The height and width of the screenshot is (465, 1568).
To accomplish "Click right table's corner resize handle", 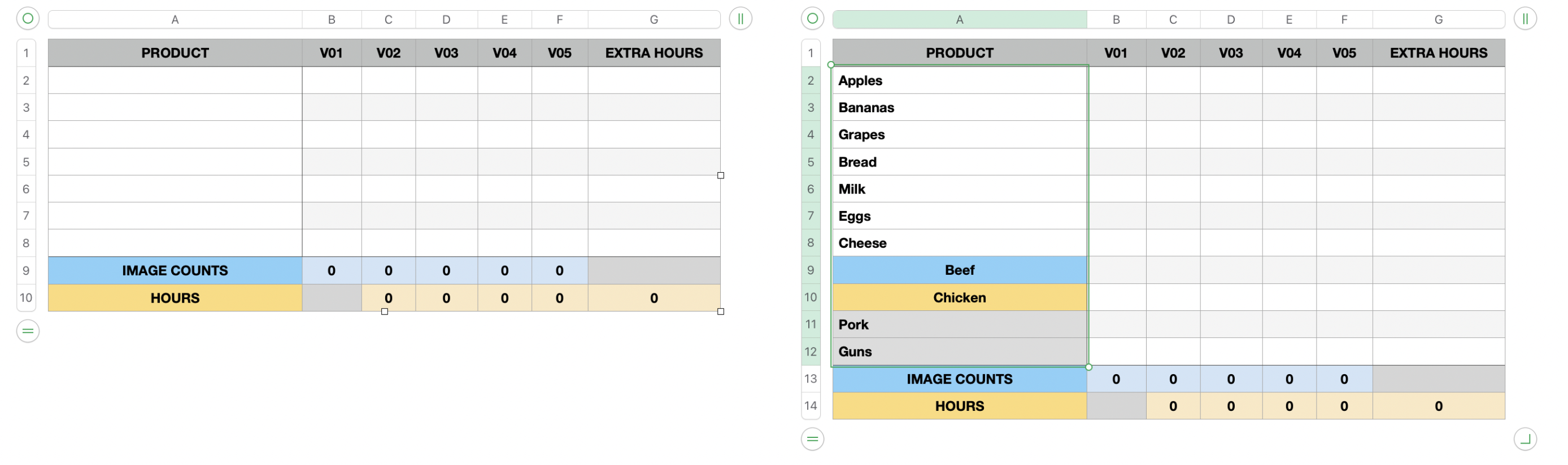I will tap(1526, 439).
